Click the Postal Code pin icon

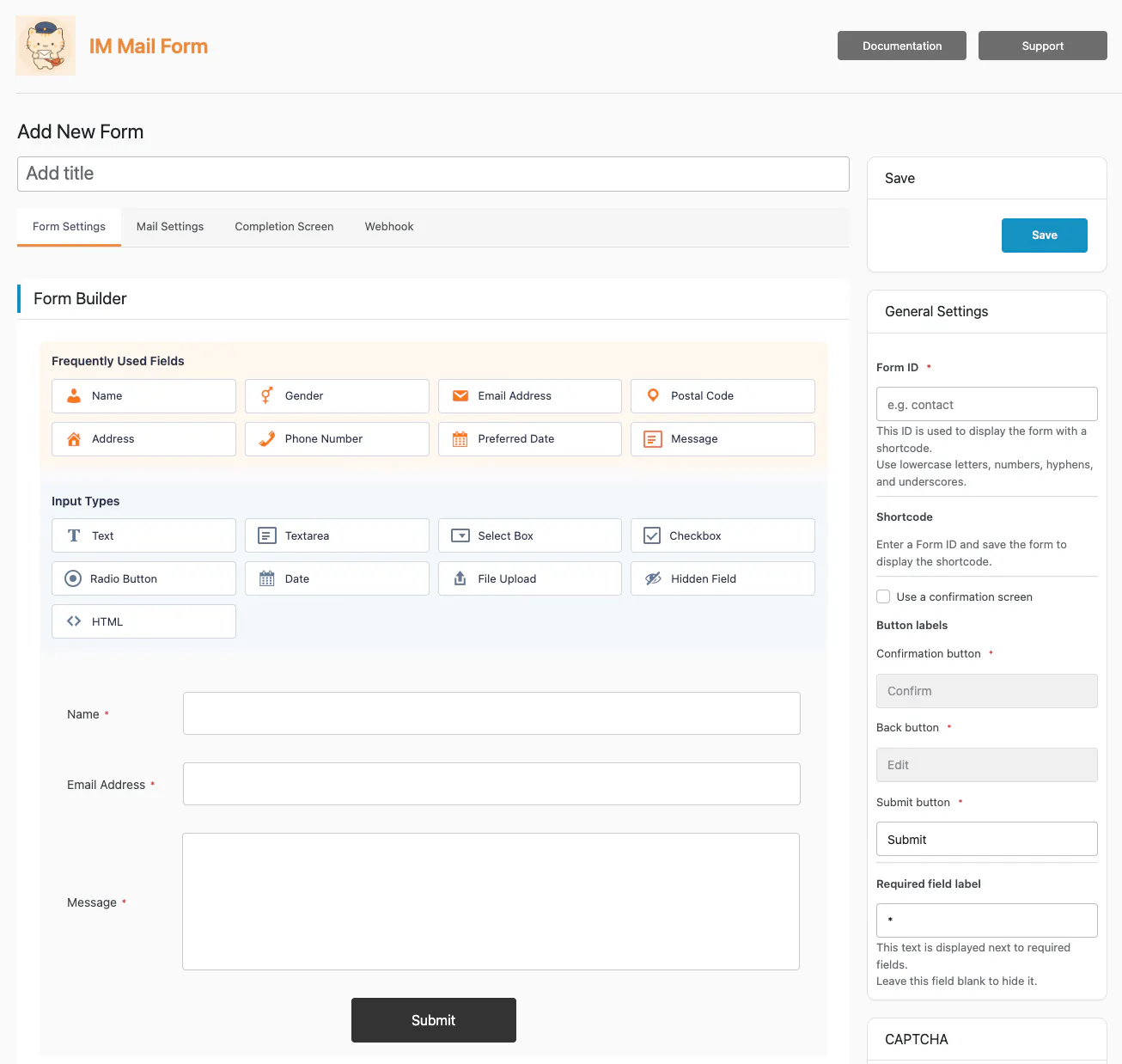[x=653, y=395]
